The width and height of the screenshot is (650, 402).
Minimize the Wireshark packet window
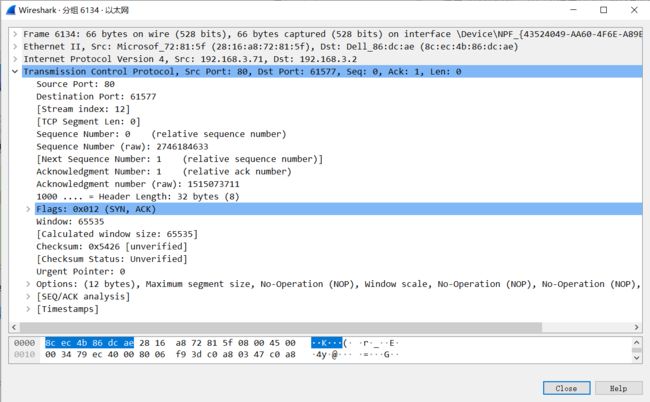pyautogui.click(x=573, y=10)
